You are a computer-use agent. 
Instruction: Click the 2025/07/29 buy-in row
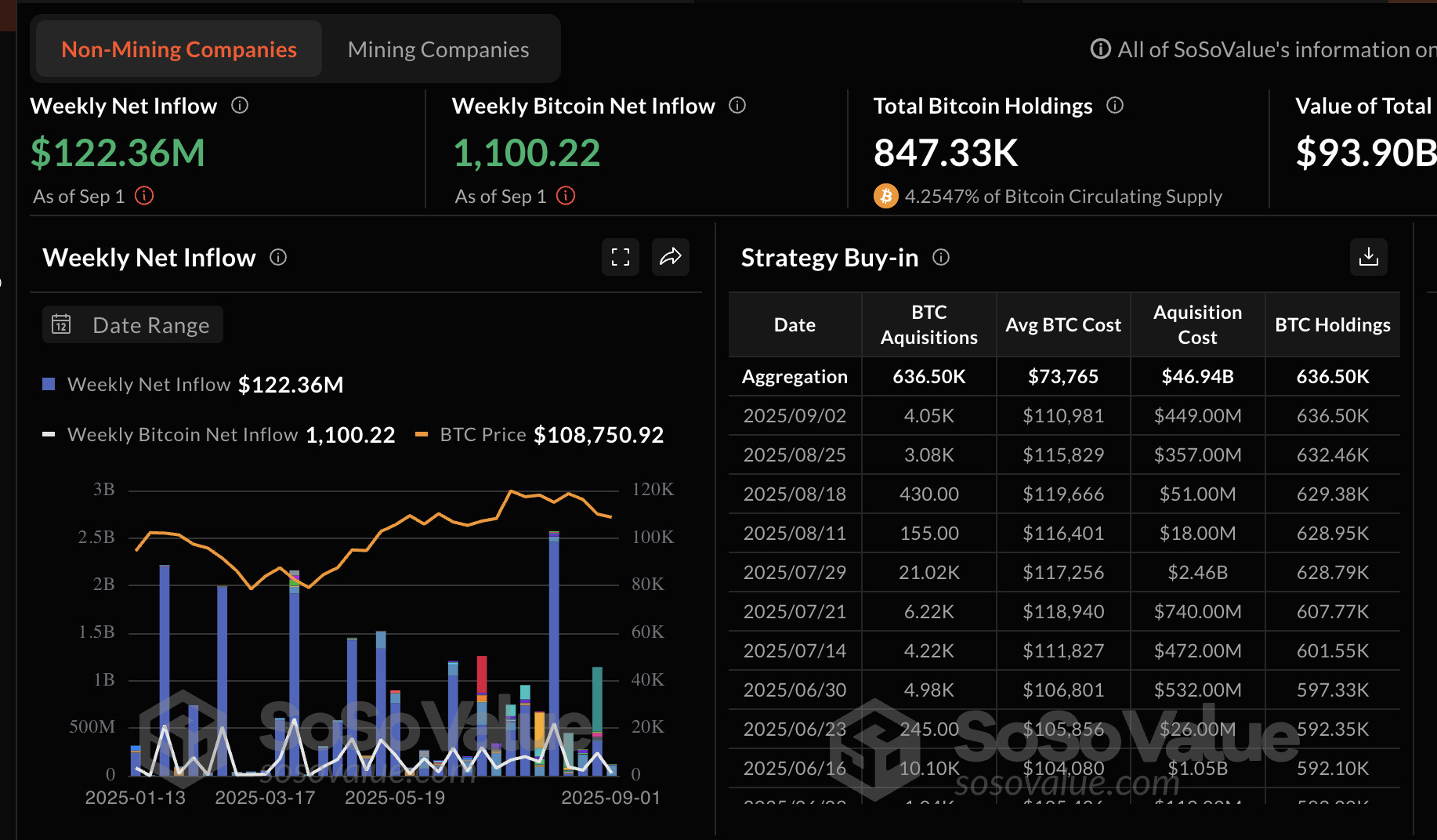(x=1063, y=572)
